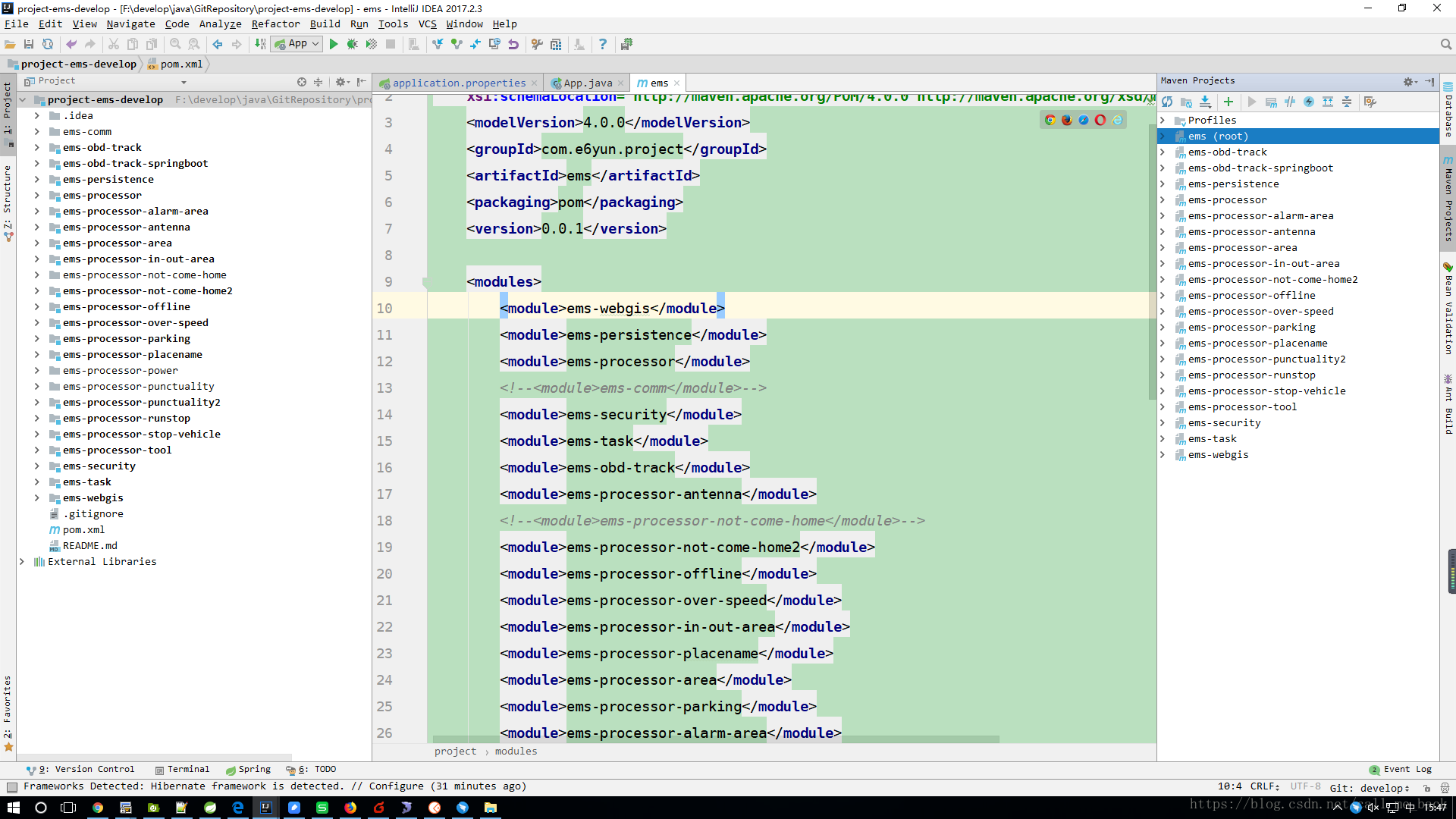Switch to App.java editor tab
1456x819 pixels.
(x=588, y=83)
